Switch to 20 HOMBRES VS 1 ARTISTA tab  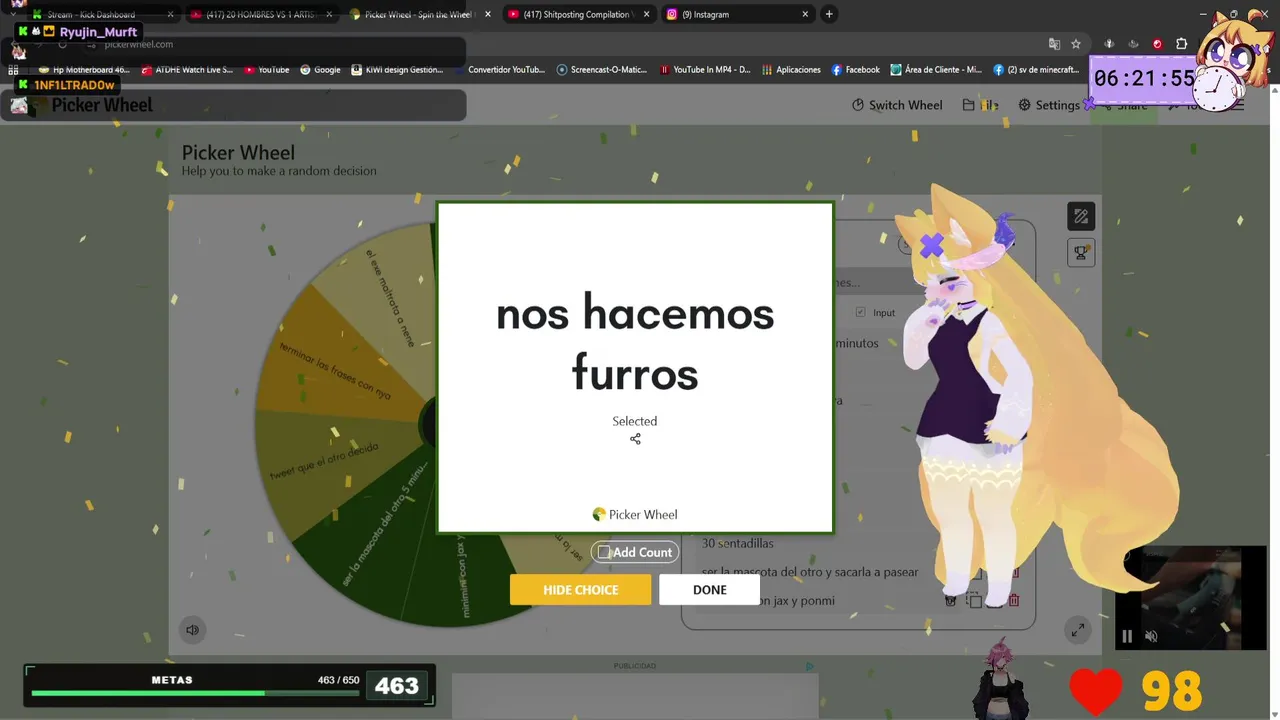(x=263, y=14)
